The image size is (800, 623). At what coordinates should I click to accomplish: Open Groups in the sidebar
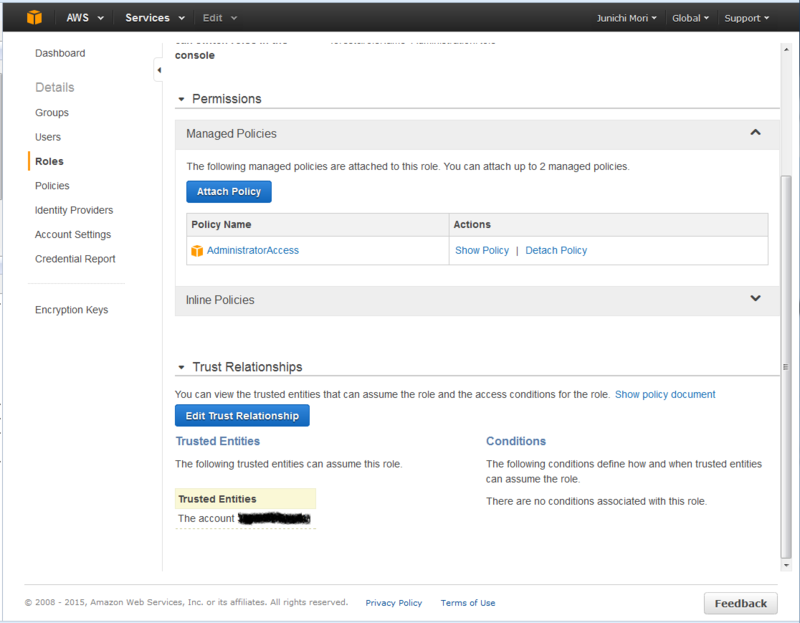click(x=52, y=113)
